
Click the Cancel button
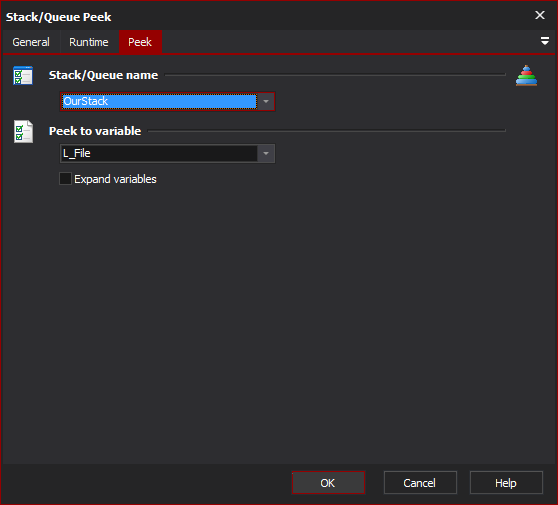(420, 483)
